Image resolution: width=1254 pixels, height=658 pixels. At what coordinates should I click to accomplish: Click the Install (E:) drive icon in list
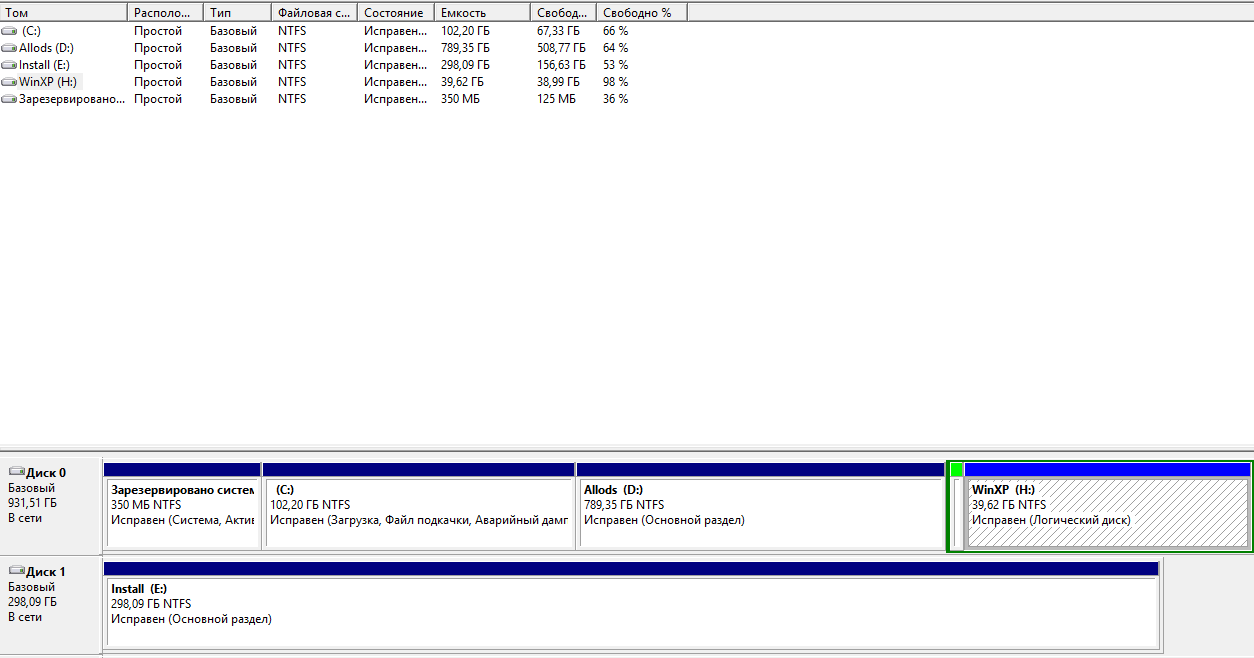pyautogui.click(x=10, y=65)
